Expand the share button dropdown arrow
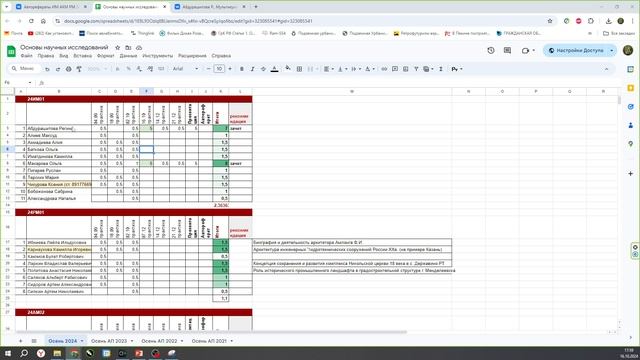This screenshot has height=360, width=640. pyautogui.click(x=611, y=50)
